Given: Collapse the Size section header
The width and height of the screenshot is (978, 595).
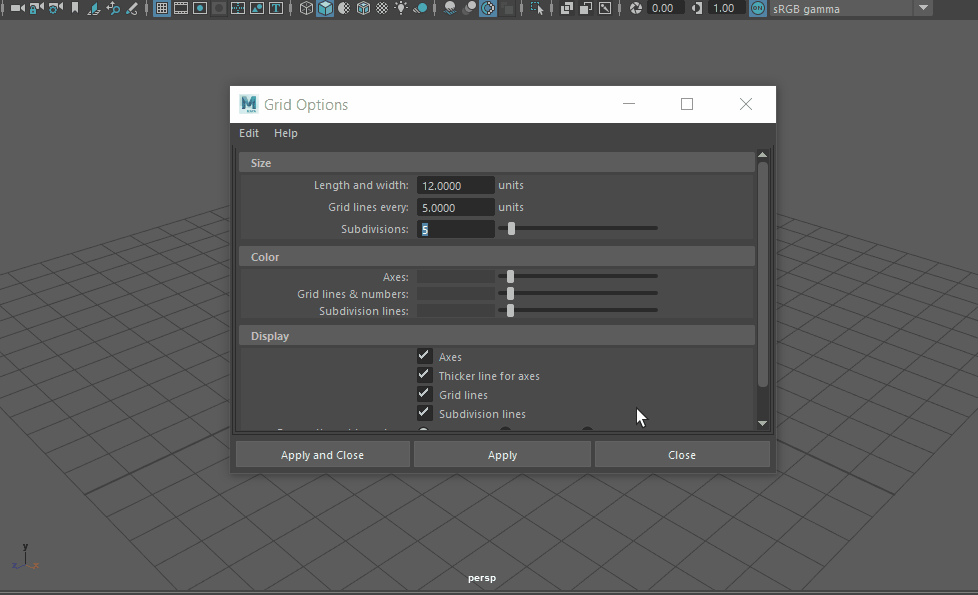Looking at the screenshot, I should 496,163.
